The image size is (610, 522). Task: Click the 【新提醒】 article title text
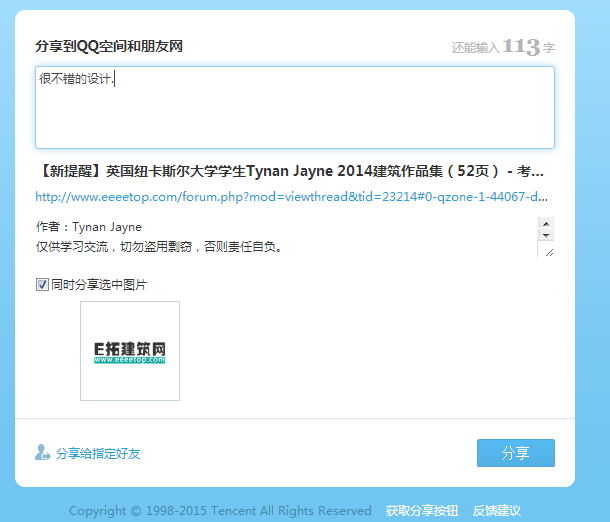coord(291,171)
